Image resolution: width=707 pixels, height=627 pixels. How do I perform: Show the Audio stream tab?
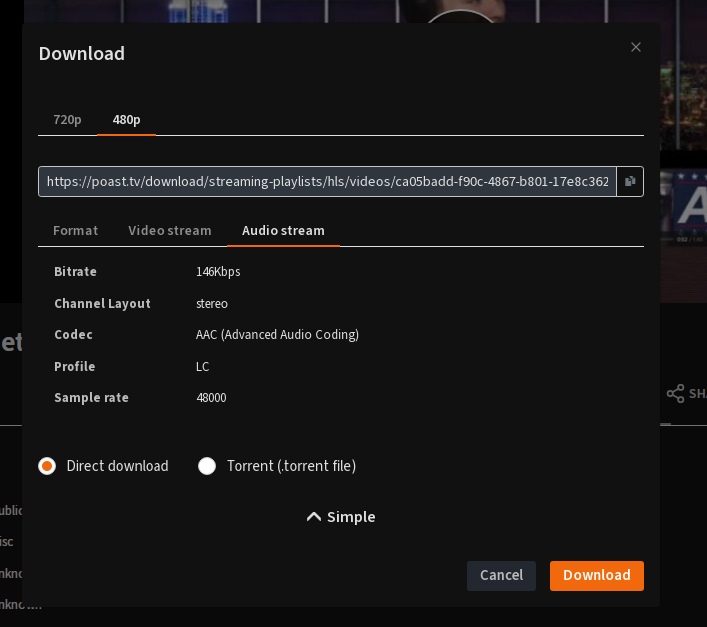pyautogui.click(x=283, y=231)
